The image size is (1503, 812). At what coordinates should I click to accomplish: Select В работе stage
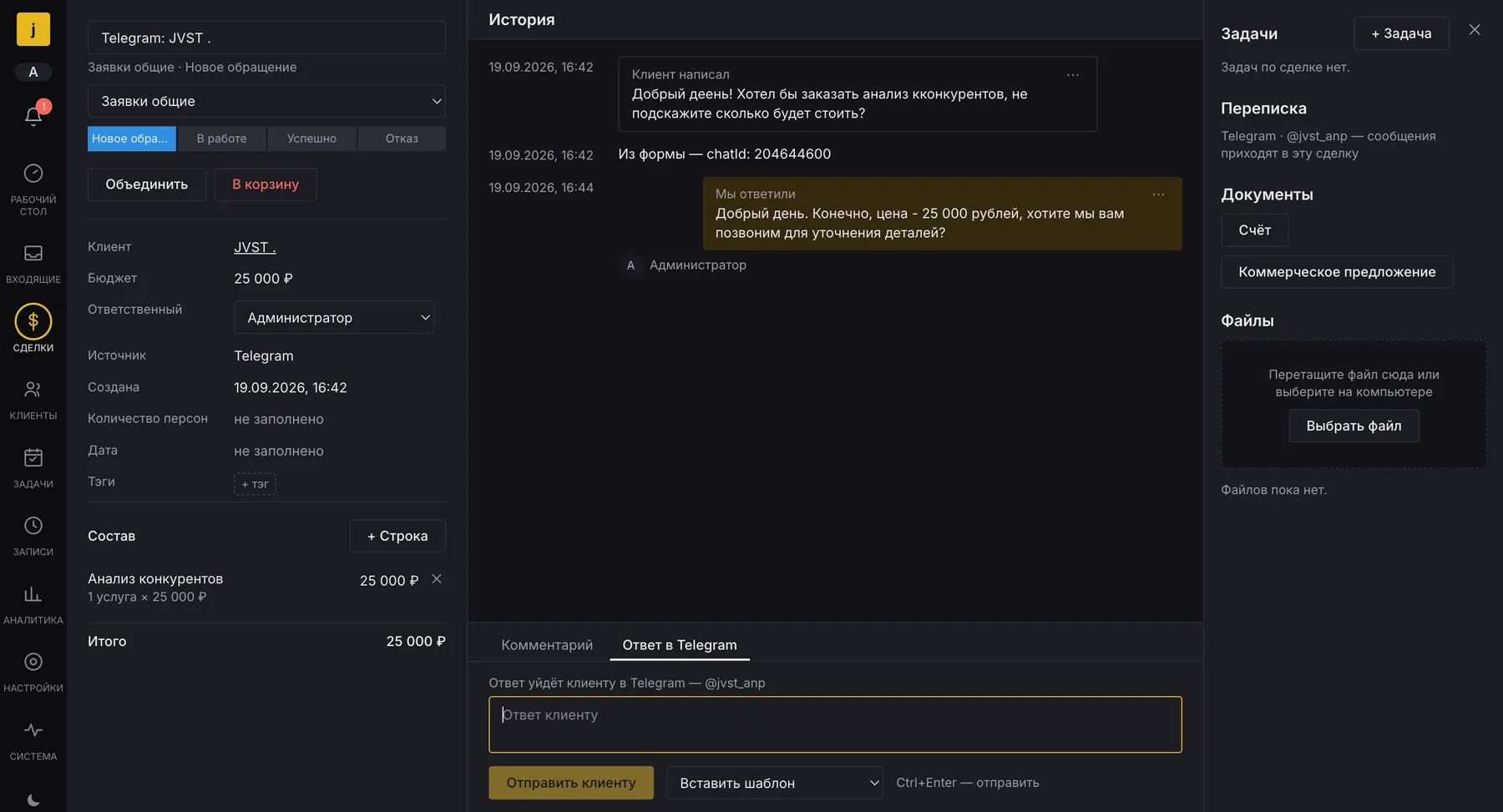[222, 139]
